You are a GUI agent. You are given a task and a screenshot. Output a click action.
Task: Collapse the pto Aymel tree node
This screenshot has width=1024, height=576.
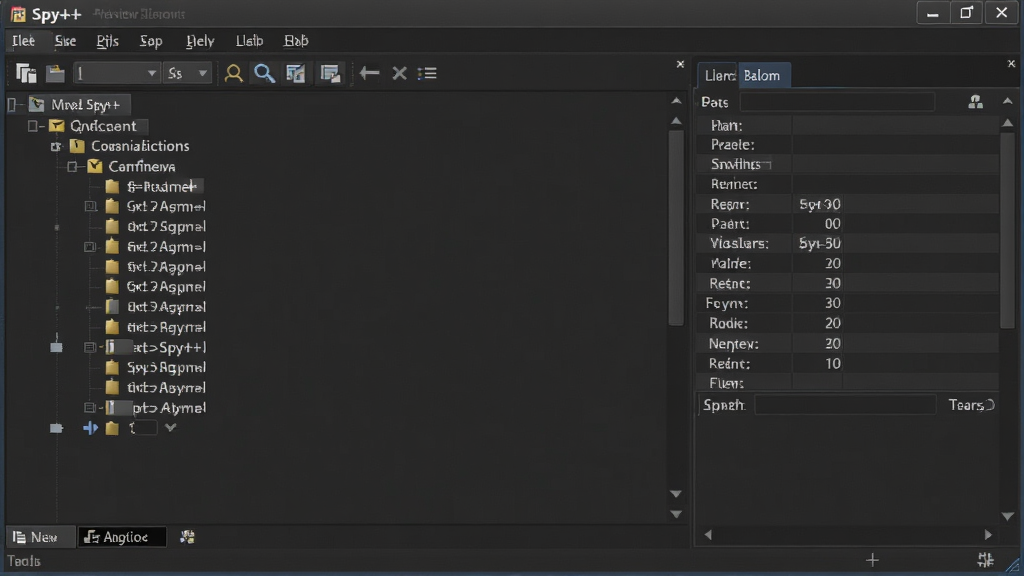[90, 408]
